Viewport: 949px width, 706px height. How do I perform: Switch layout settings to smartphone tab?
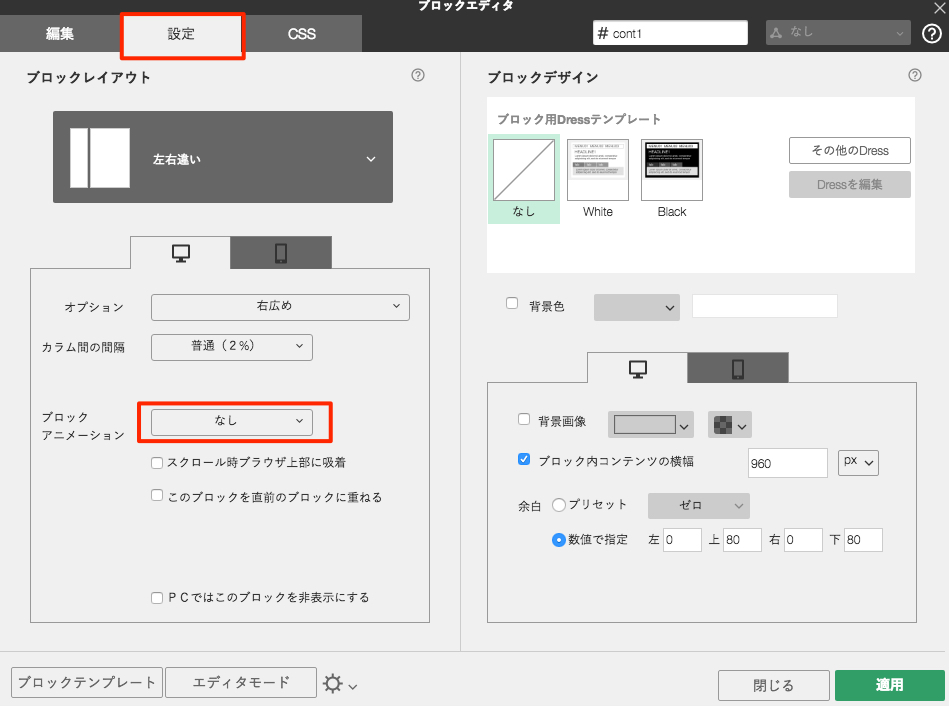pos(281,252)
